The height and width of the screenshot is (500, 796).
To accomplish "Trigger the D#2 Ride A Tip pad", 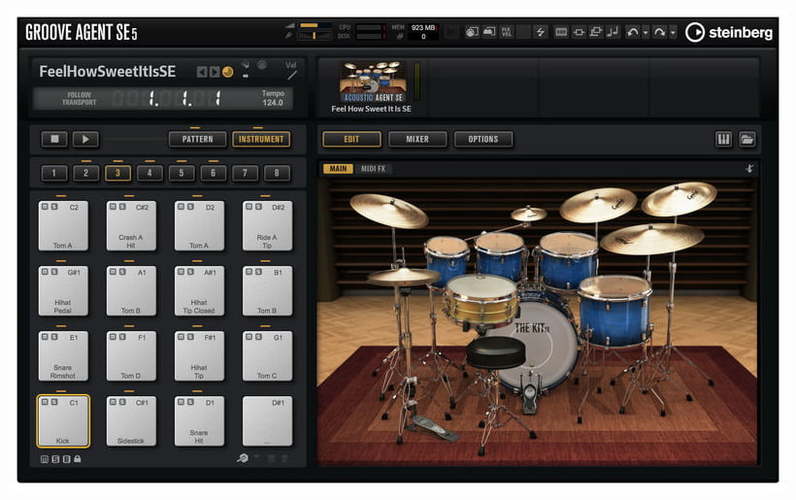I will [x=268, y=226].
